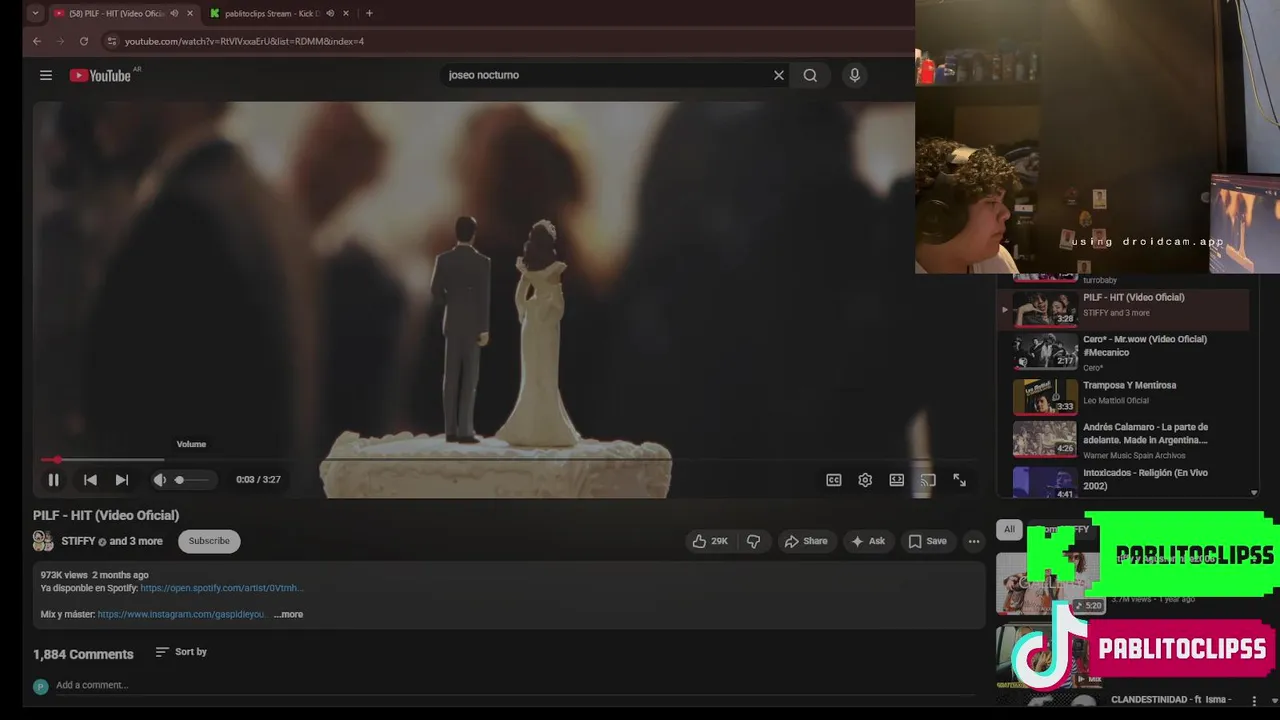Expand description with ...more
The image size is (1280, 720).
288,614
